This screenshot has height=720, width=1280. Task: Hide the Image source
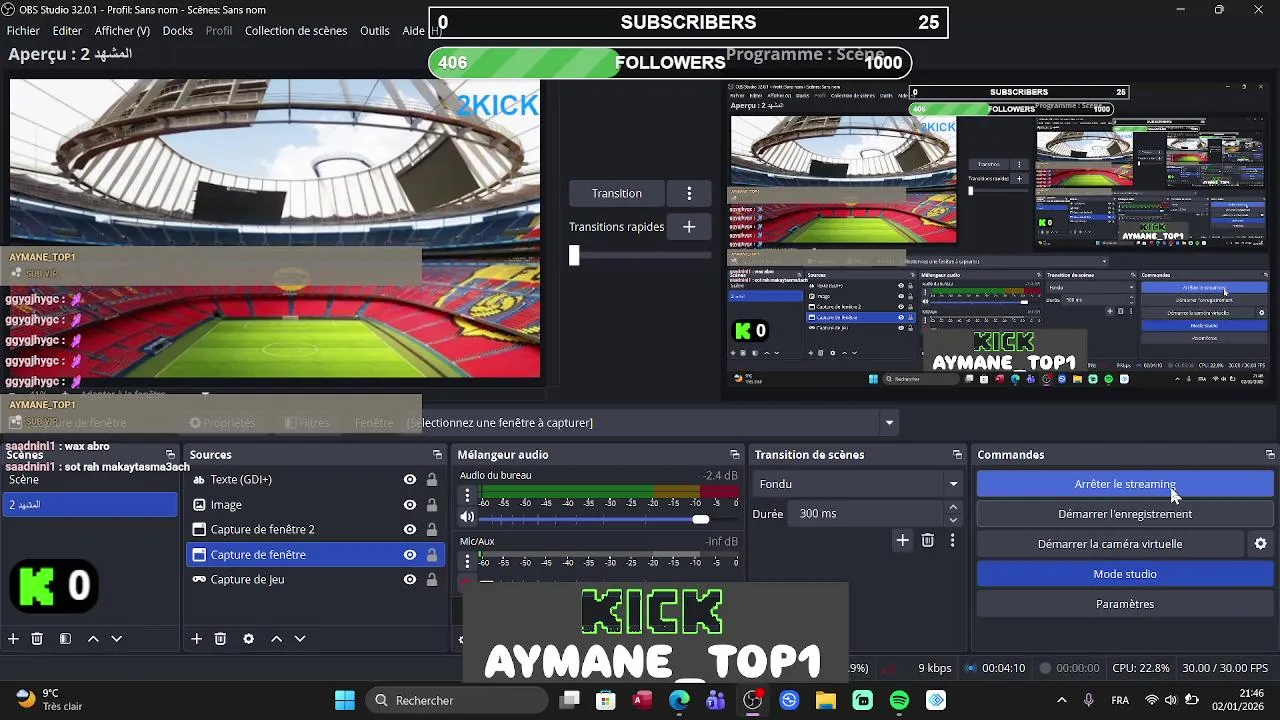point(410,505)
